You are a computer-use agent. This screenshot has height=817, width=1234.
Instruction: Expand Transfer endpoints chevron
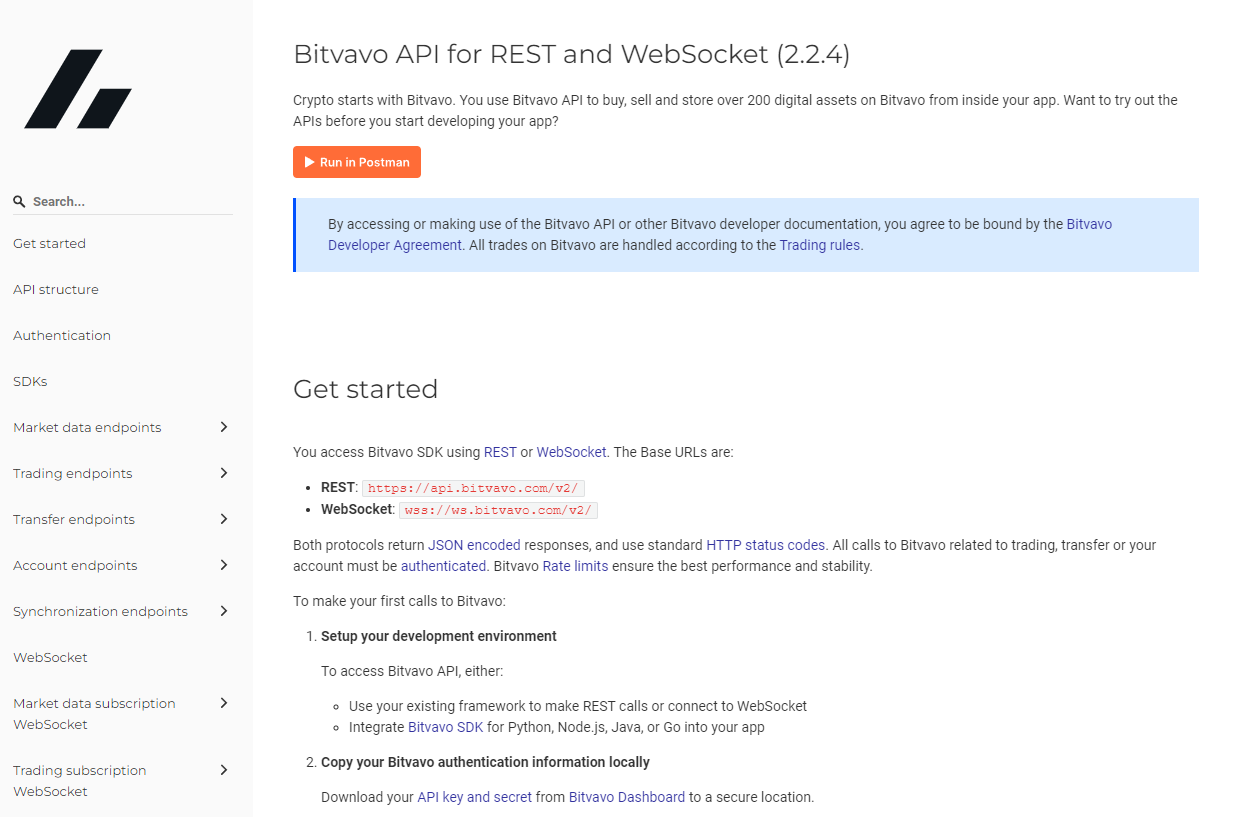pos(224,519)
